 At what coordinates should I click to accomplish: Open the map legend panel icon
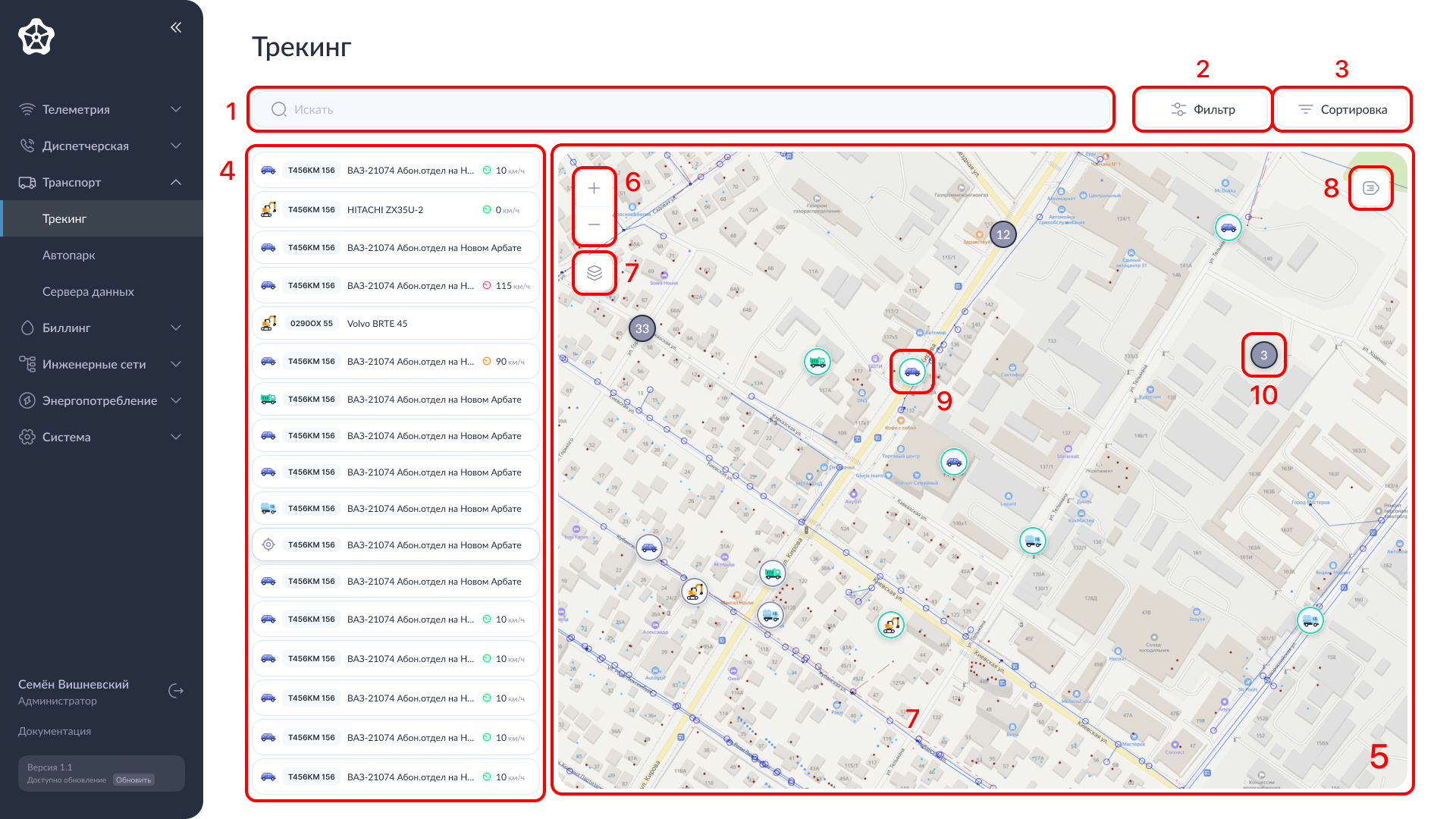tap(1370, 188)
